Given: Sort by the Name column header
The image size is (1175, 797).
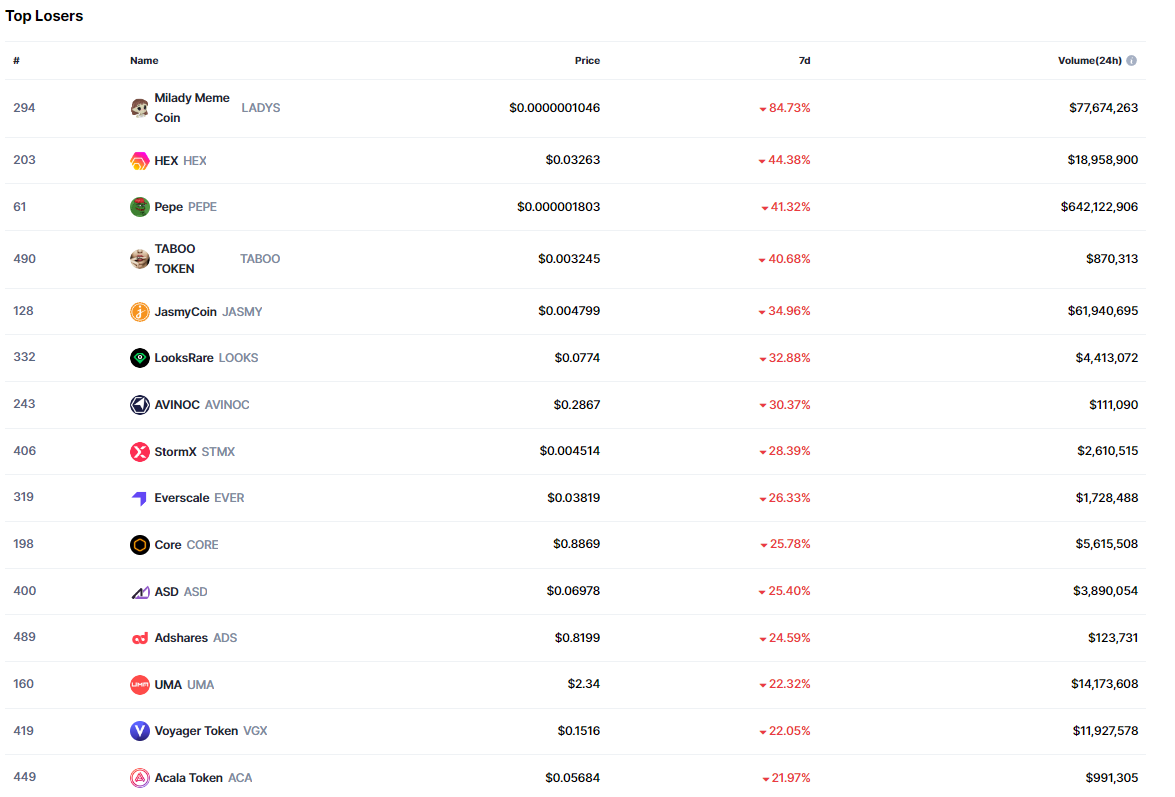Looking at the screenshot, I should coord(144,61).
